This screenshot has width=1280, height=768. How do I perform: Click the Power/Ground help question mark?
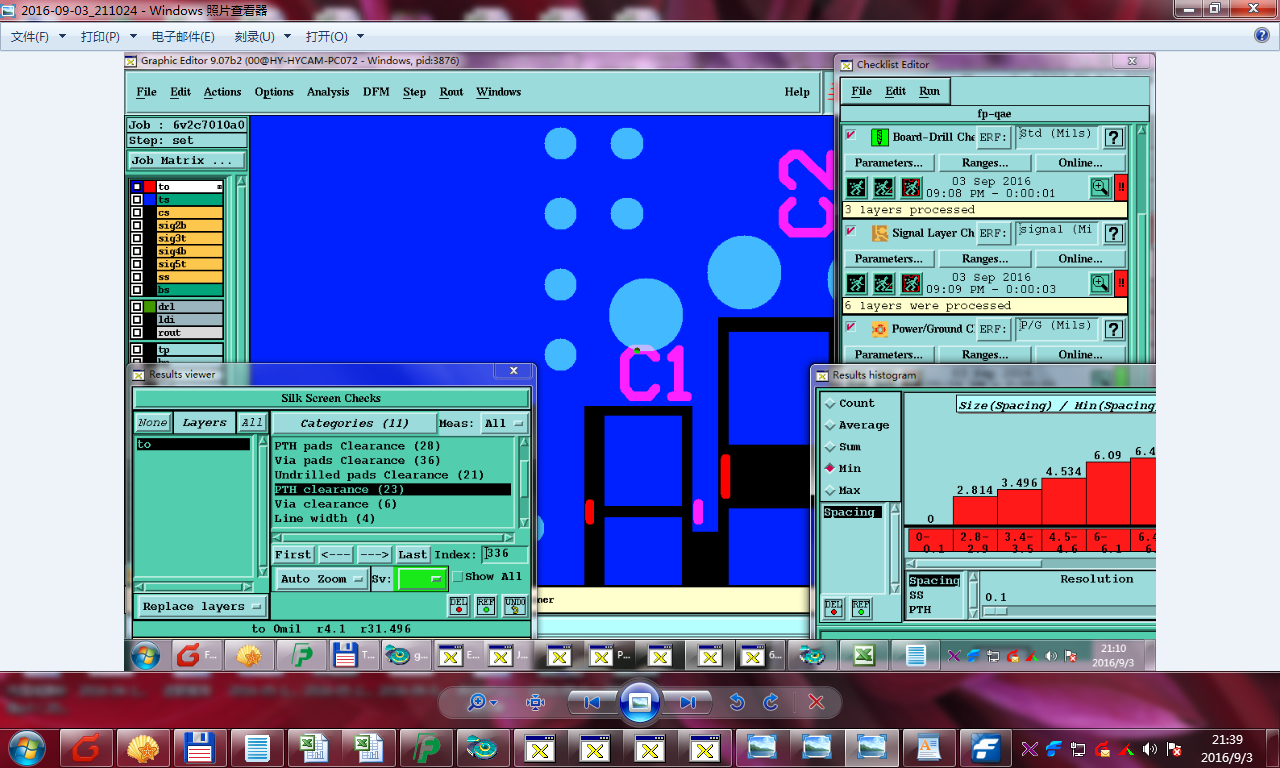tap(1114, 329)
